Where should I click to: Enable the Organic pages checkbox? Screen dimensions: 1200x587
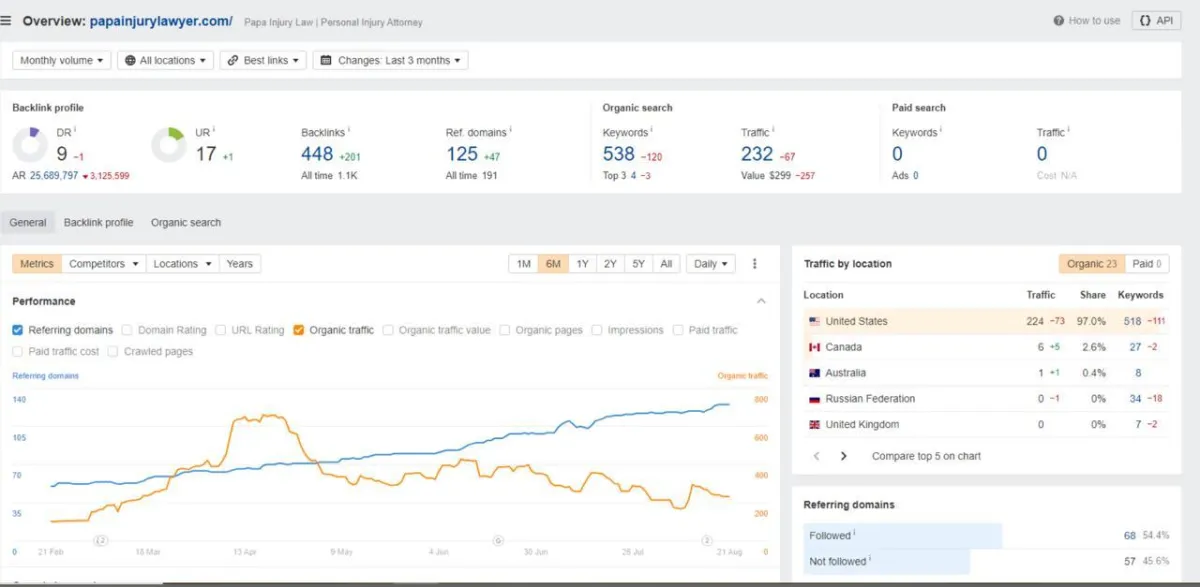click(x=505, y=330)
